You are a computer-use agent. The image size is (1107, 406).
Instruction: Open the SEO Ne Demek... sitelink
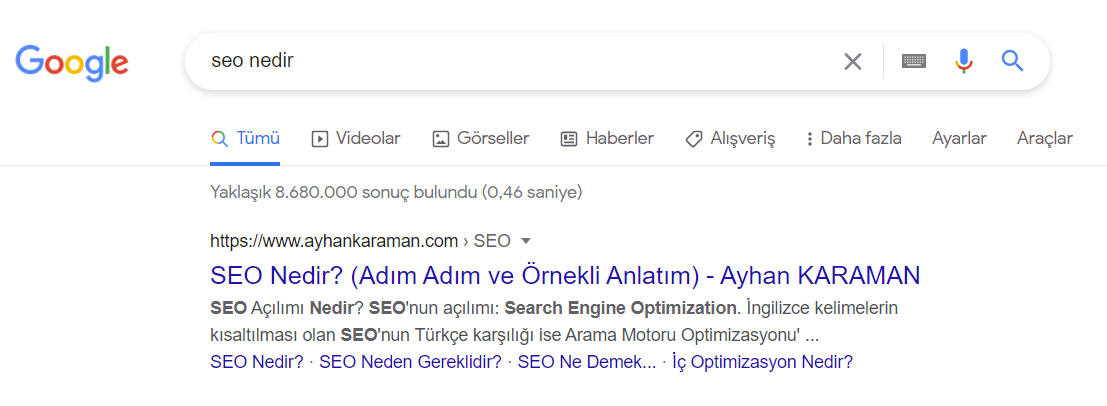coord(587,363)
